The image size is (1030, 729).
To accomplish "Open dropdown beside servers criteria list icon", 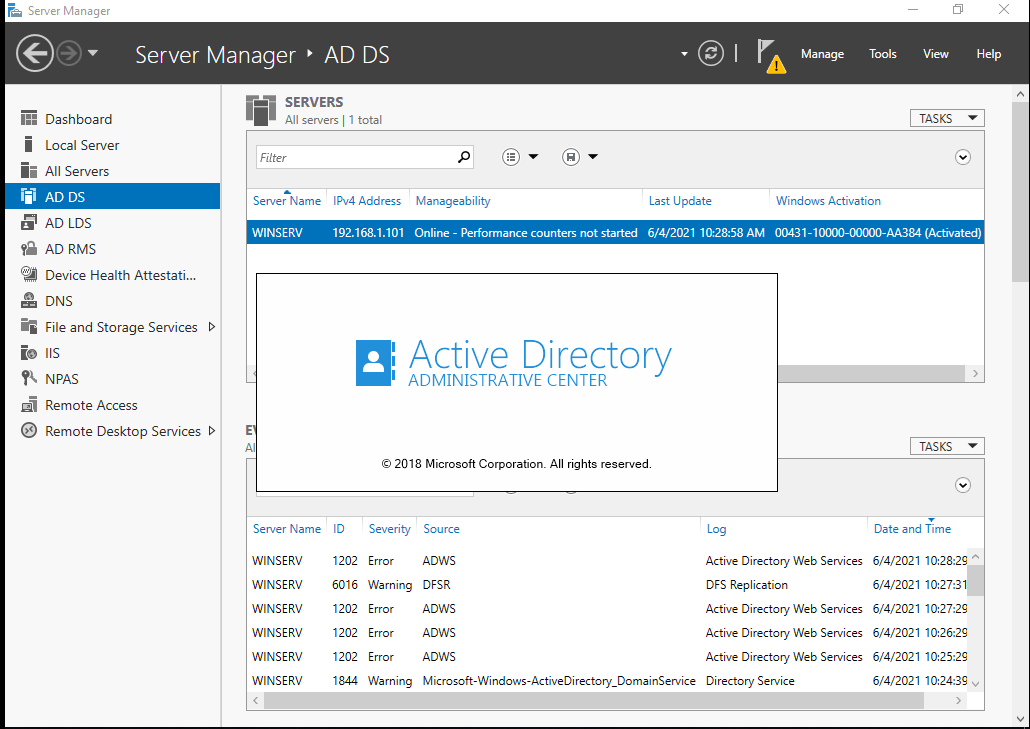I will coord(533,157).
